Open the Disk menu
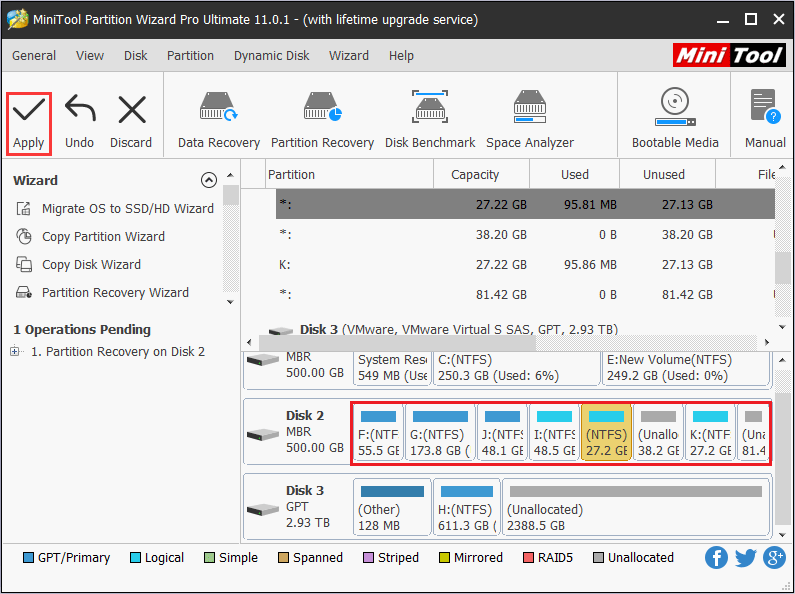795x594 pixels. (135, 56)
